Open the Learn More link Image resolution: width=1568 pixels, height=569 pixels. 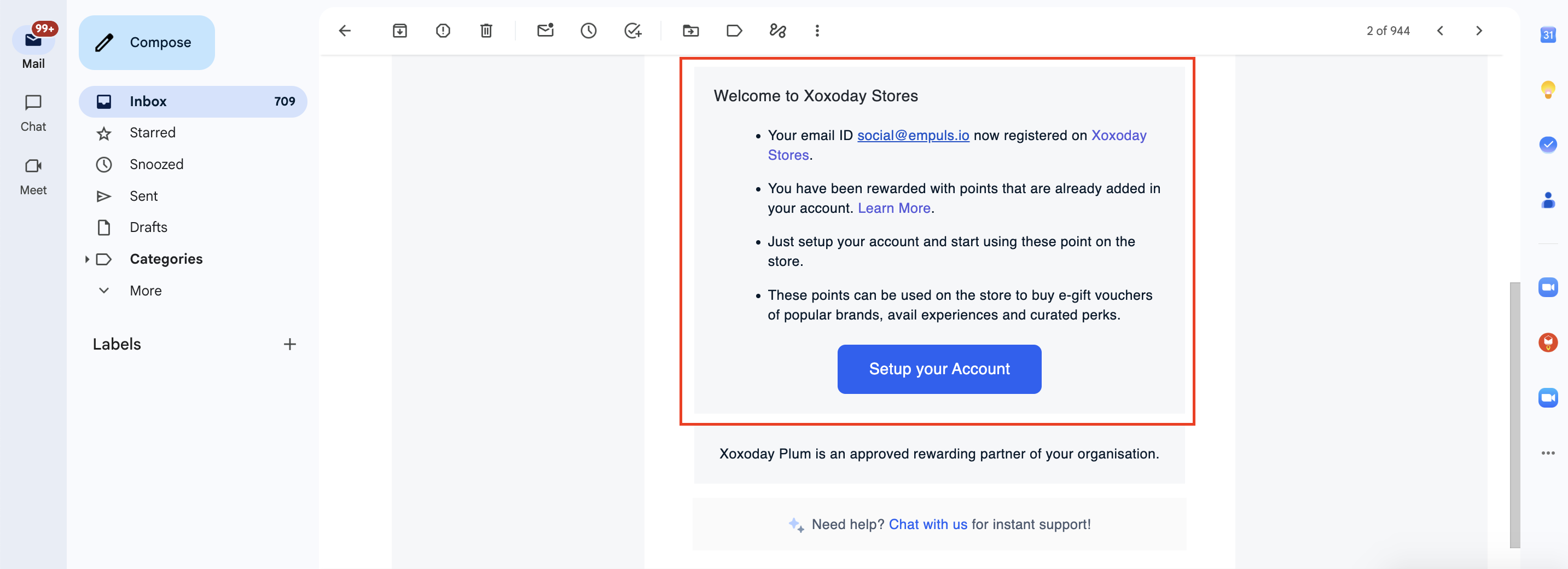coord(894,208)
